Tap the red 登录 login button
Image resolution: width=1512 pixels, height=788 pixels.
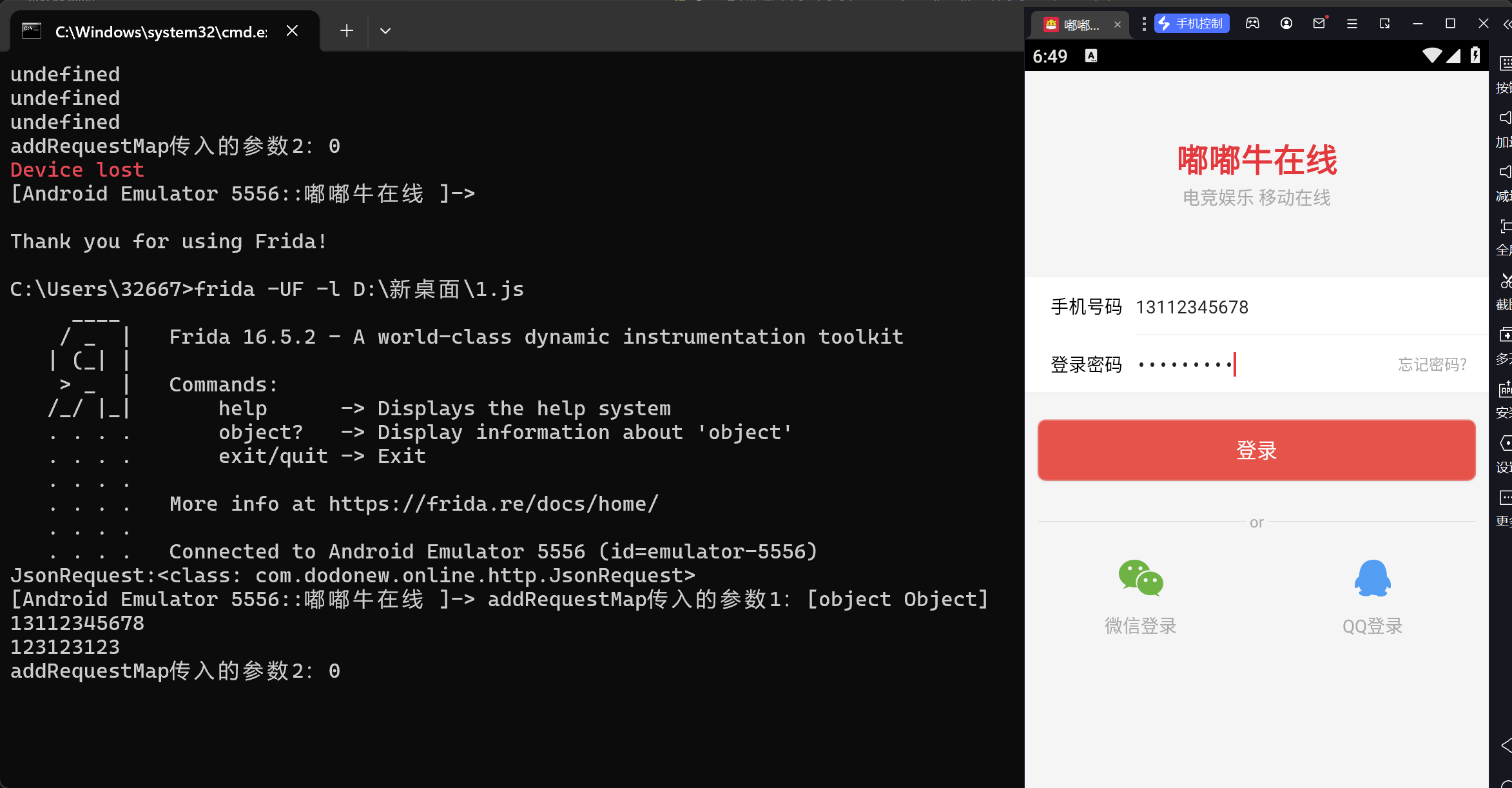(x=1256, y=450)
